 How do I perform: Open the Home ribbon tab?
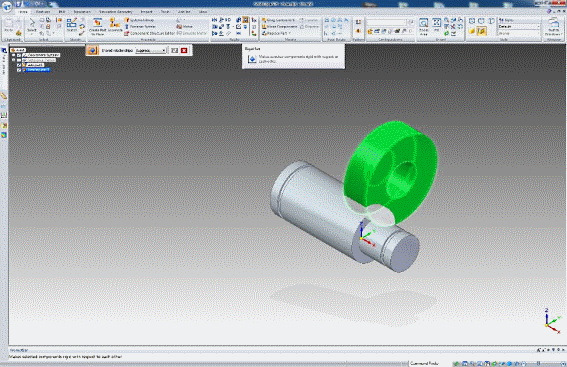(x=23, y=12)
